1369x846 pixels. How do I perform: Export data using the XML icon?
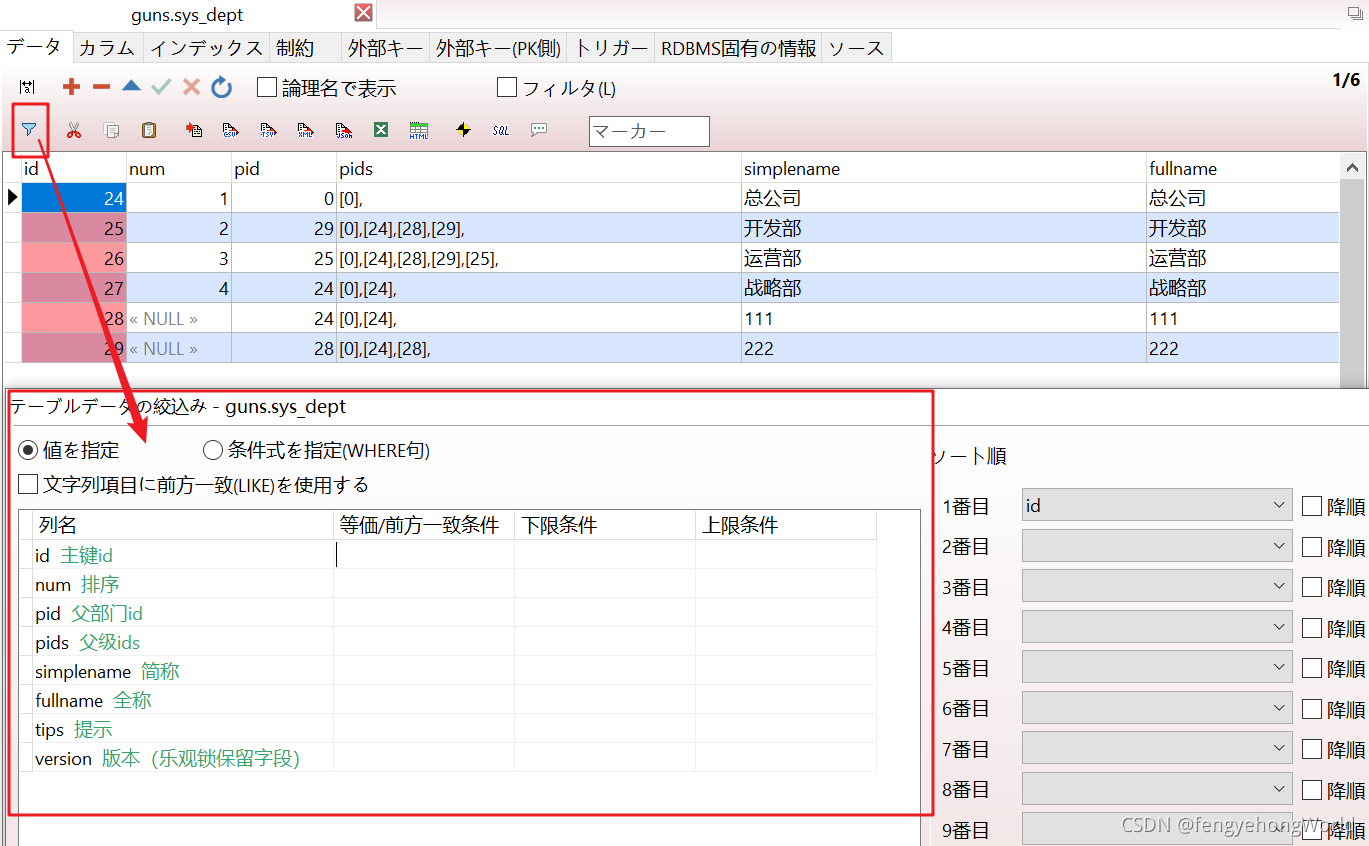pyautogui.click(x=306, y=131)
